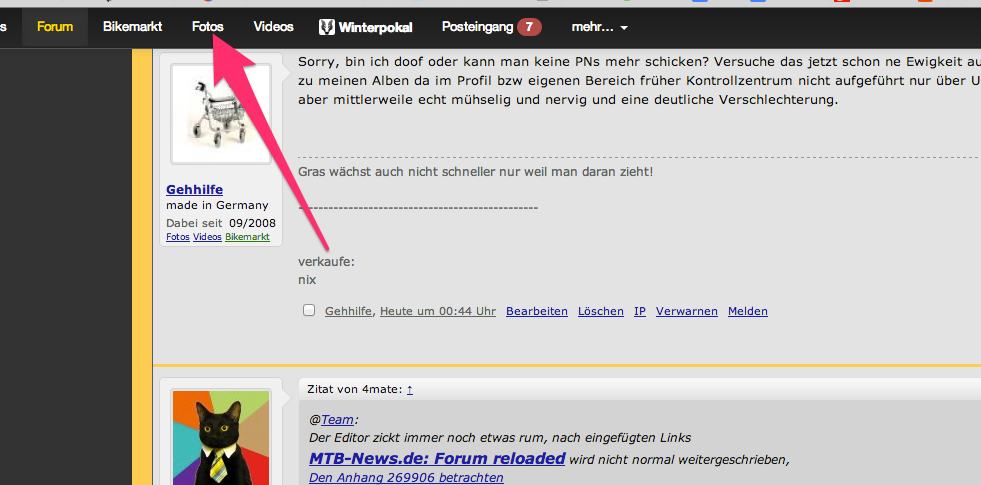Switch to the Forum tab
The height and width of the screenshot is (485, 981).
pos(55,27)
